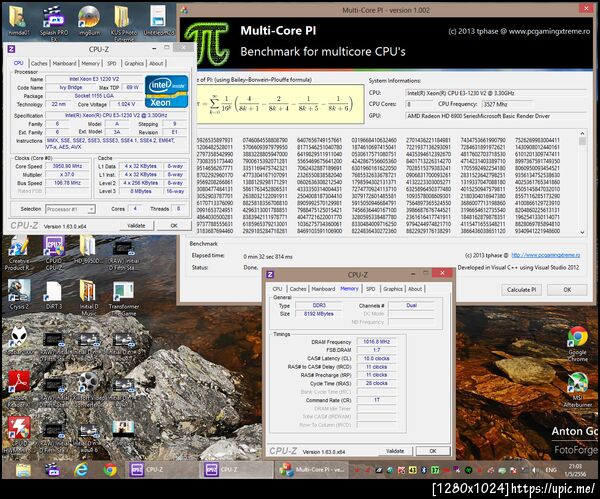Click the yellow 41 temperature tray icon

pyautogui.click(x=412, y=470)
